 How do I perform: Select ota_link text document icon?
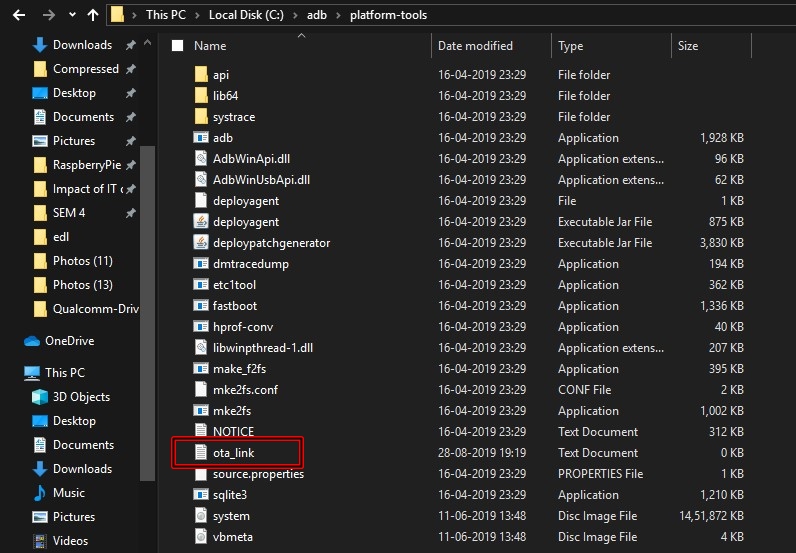[x=202, y=452]
